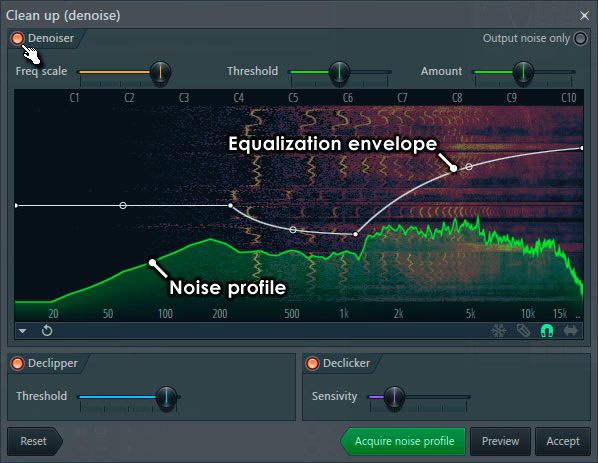Select envelope tension handle near 500 Hz

(x=293, y=230)
